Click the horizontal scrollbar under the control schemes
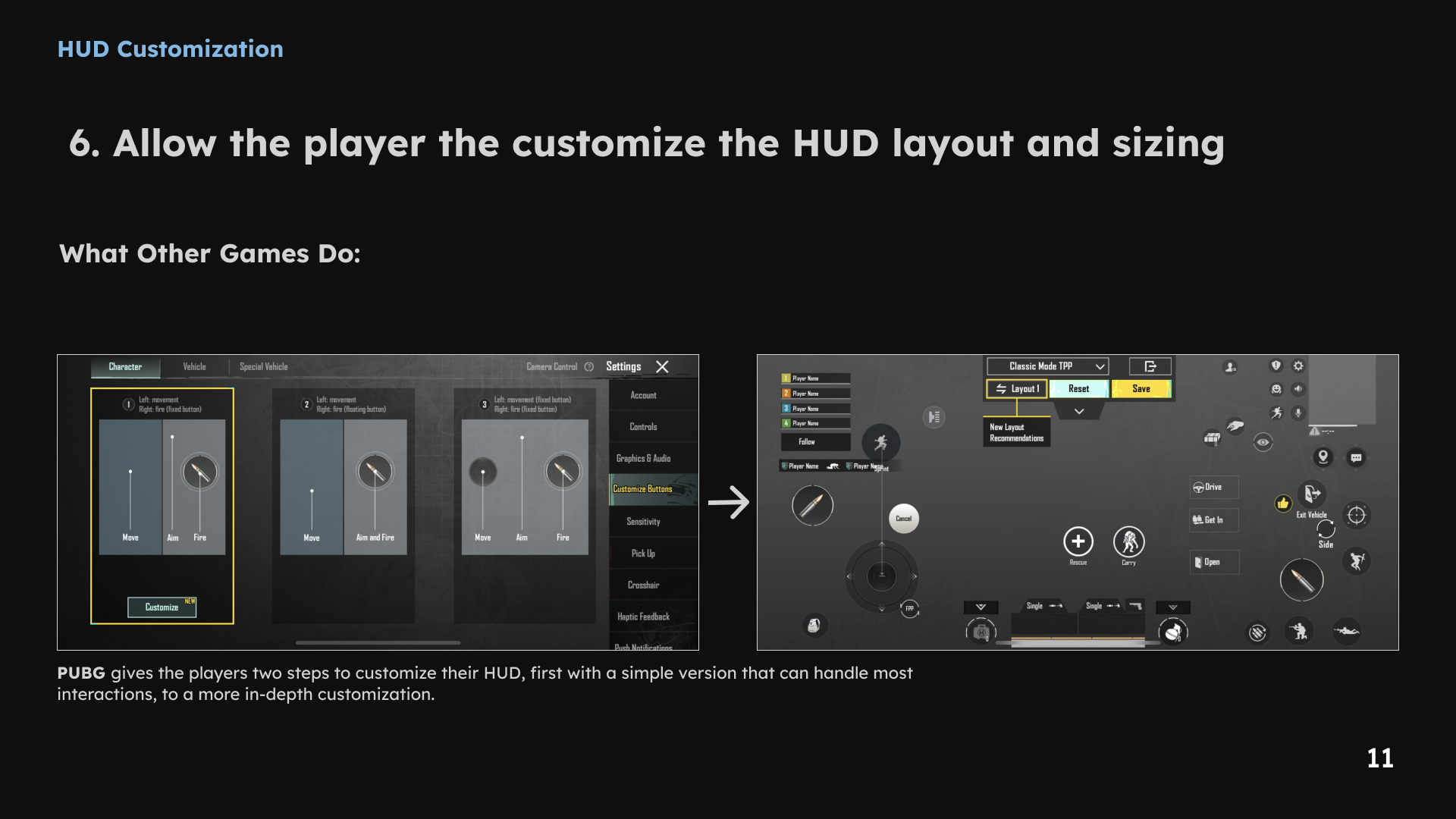The height and width of the screenshot is (819, 1456). coord(378,643)
